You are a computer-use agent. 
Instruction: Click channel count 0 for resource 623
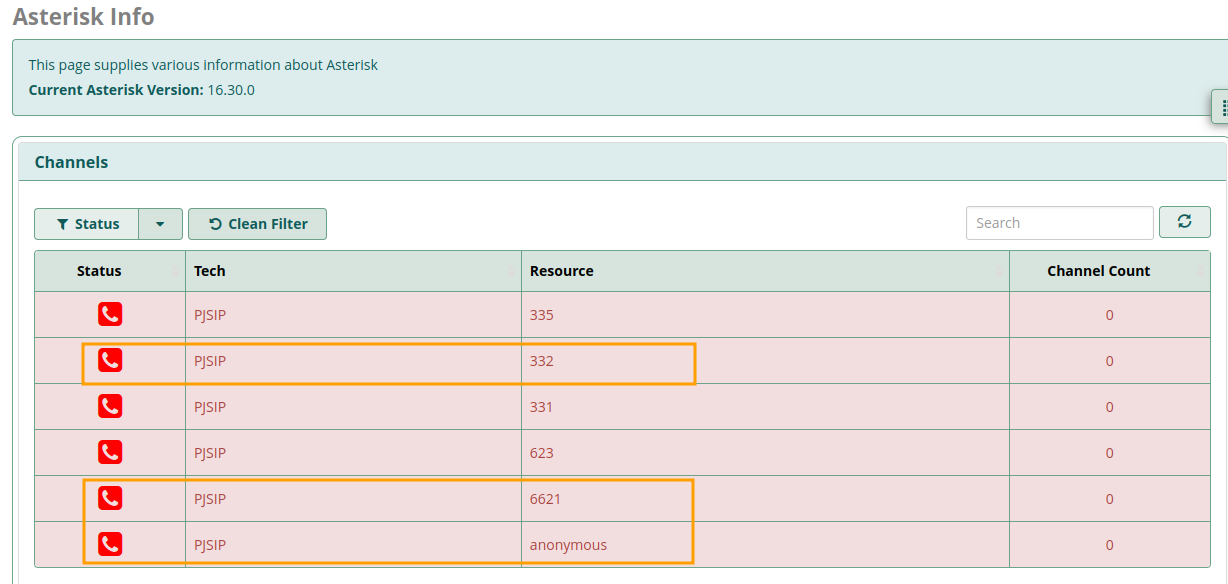pos(1109,453)
